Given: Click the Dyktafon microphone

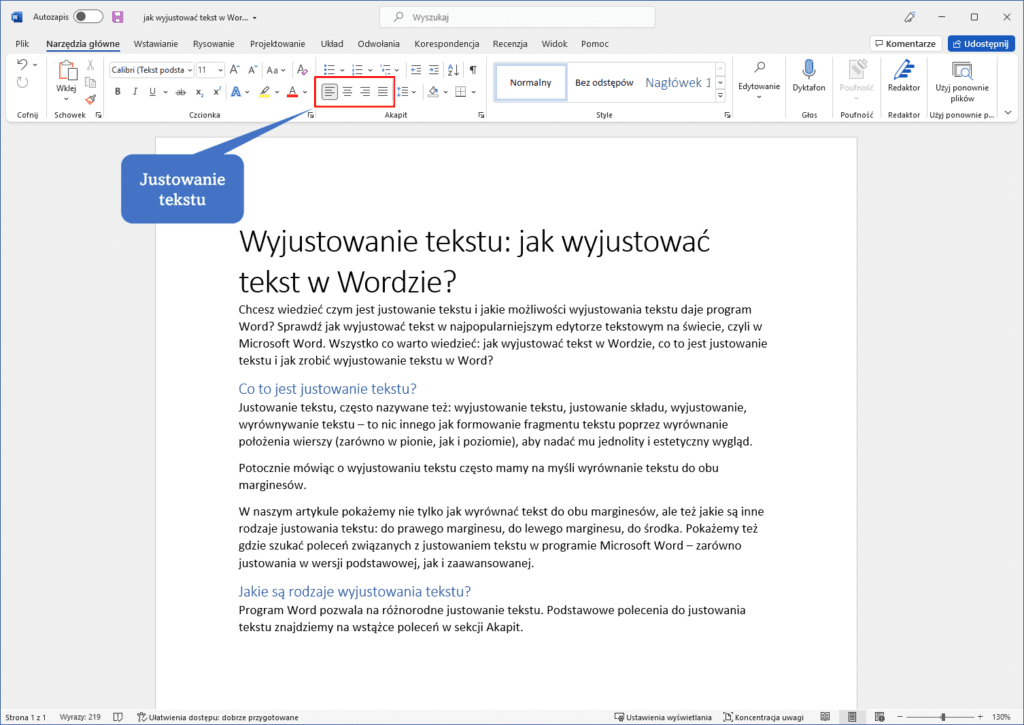Looking at the screenshot, I should coord(808,76).
